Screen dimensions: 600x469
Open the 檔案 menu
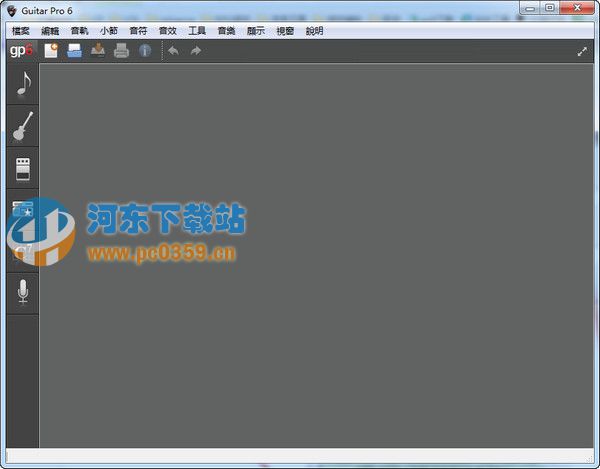click(21, 31)
